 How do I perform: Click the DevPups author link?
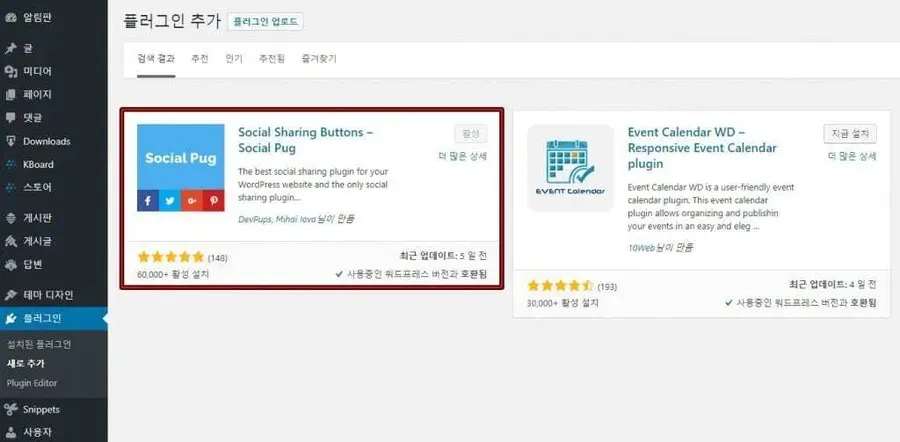(255, 219)
